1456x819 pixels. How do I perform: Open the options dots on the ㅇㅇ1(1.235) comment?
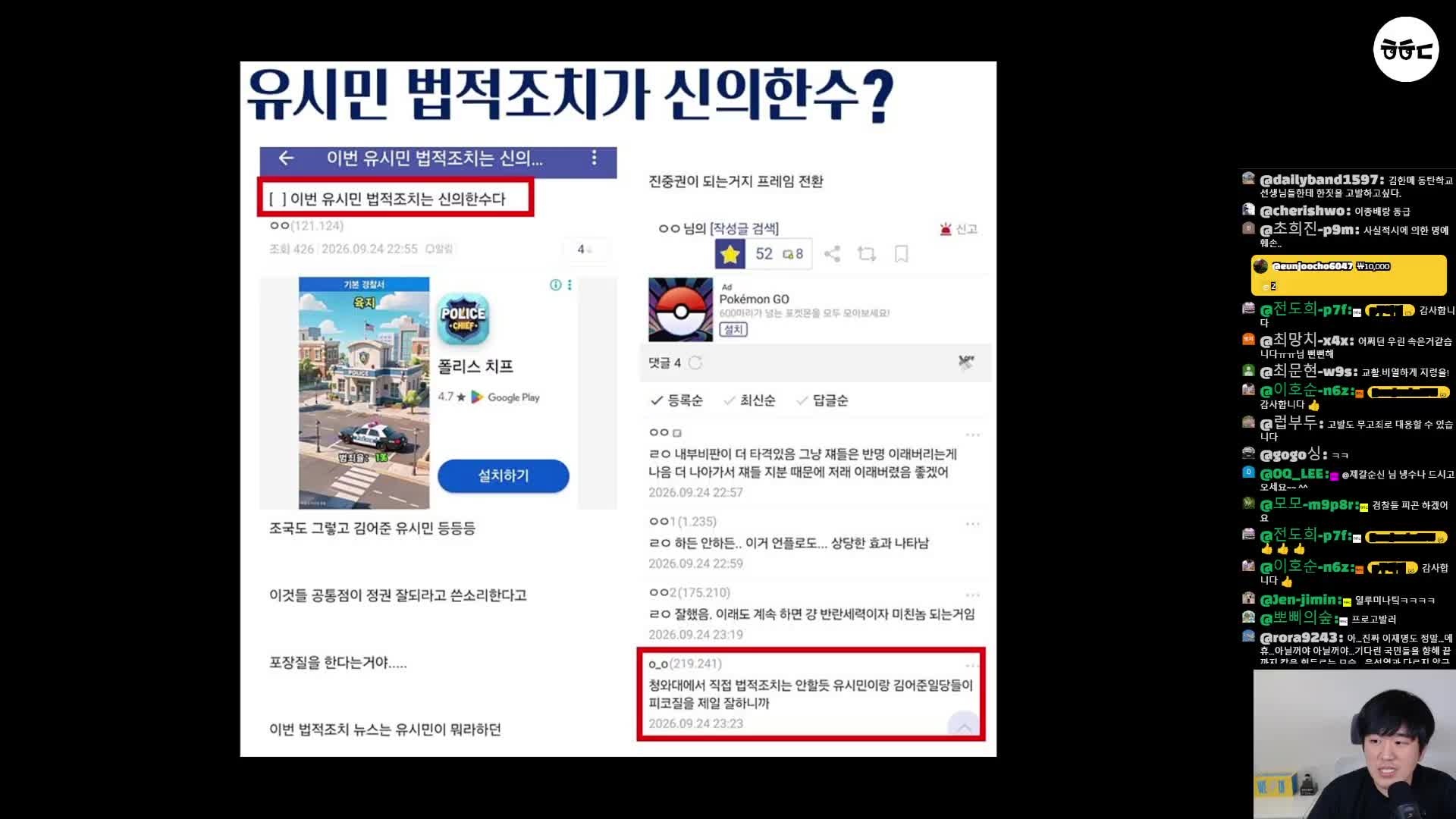[x=973, y=524]
